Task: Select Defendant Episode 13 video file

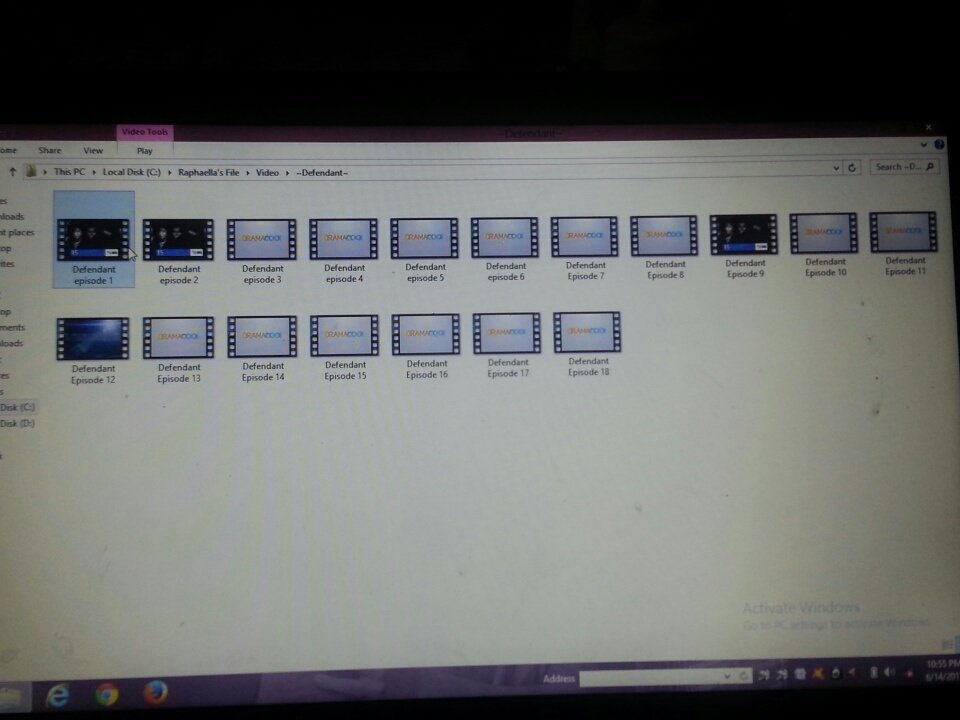Action: point(178,350)
